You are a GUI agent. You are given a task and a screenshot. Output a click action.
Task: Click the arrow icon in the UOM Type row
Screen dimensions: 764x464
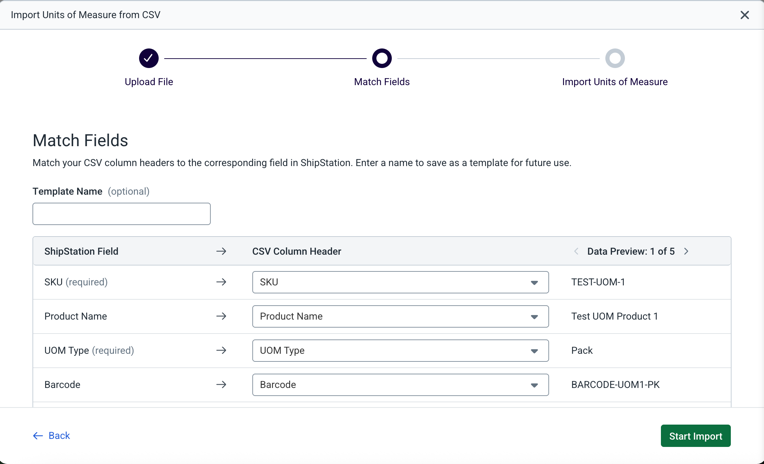point(221,350)
